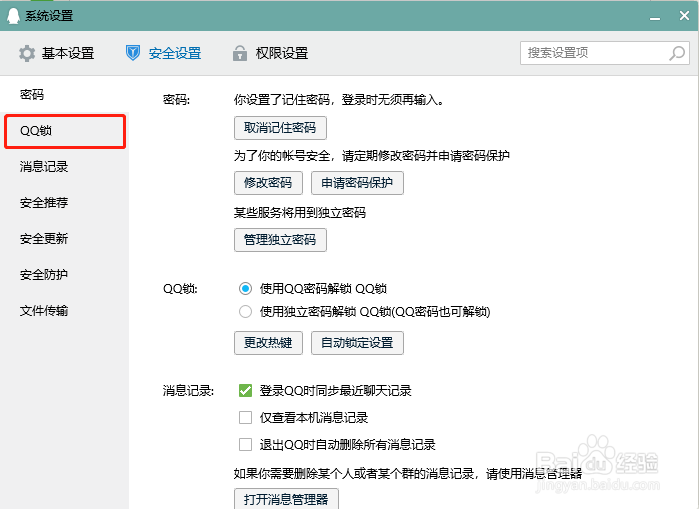Click the padlock icon for 权限设置
Screen dimensions: 699x509
(240, 53)
